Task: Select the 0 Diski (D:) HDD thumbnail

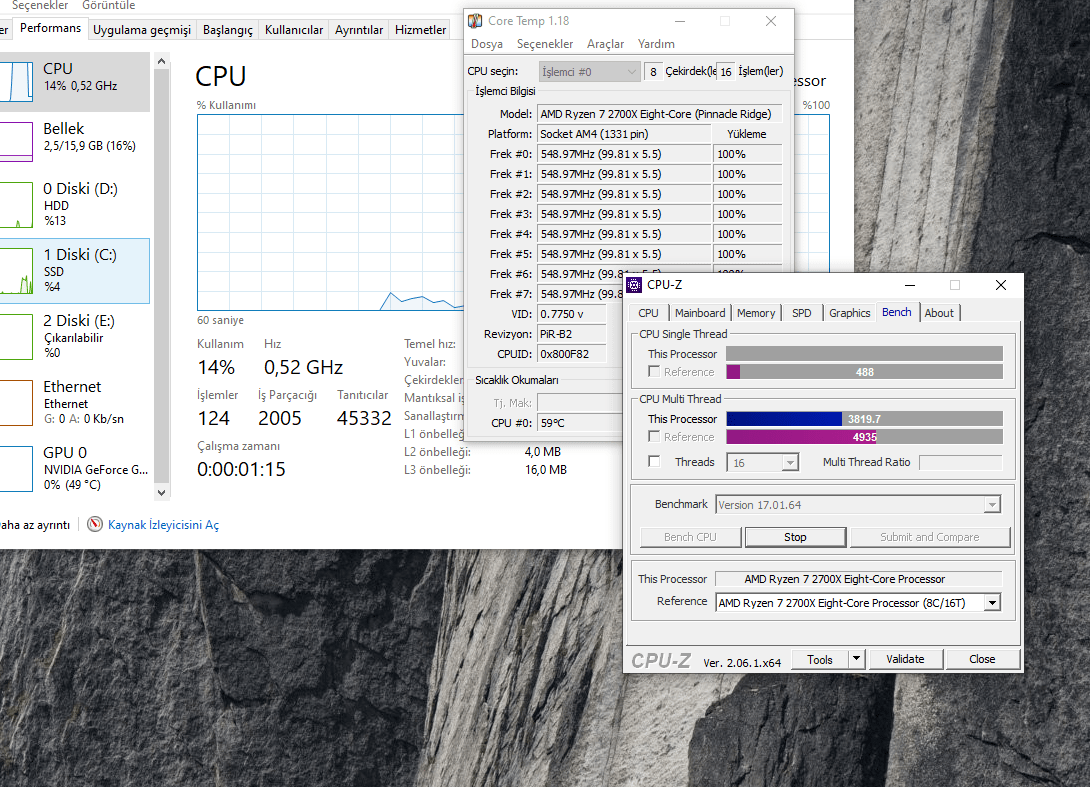Action: (16, 205)
